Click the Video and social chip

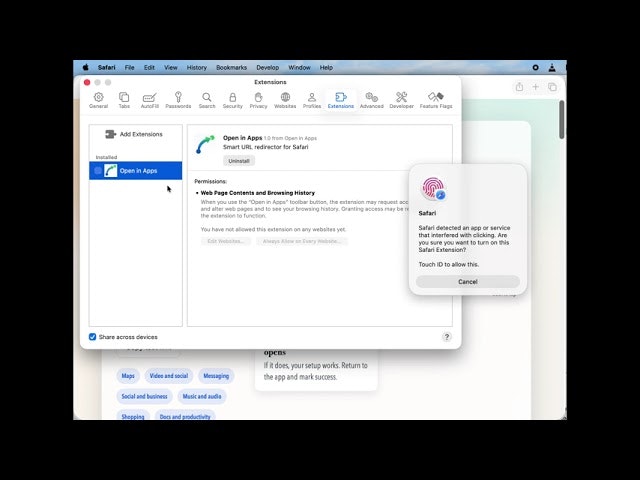pyautogui.click(x=169, y=376)
